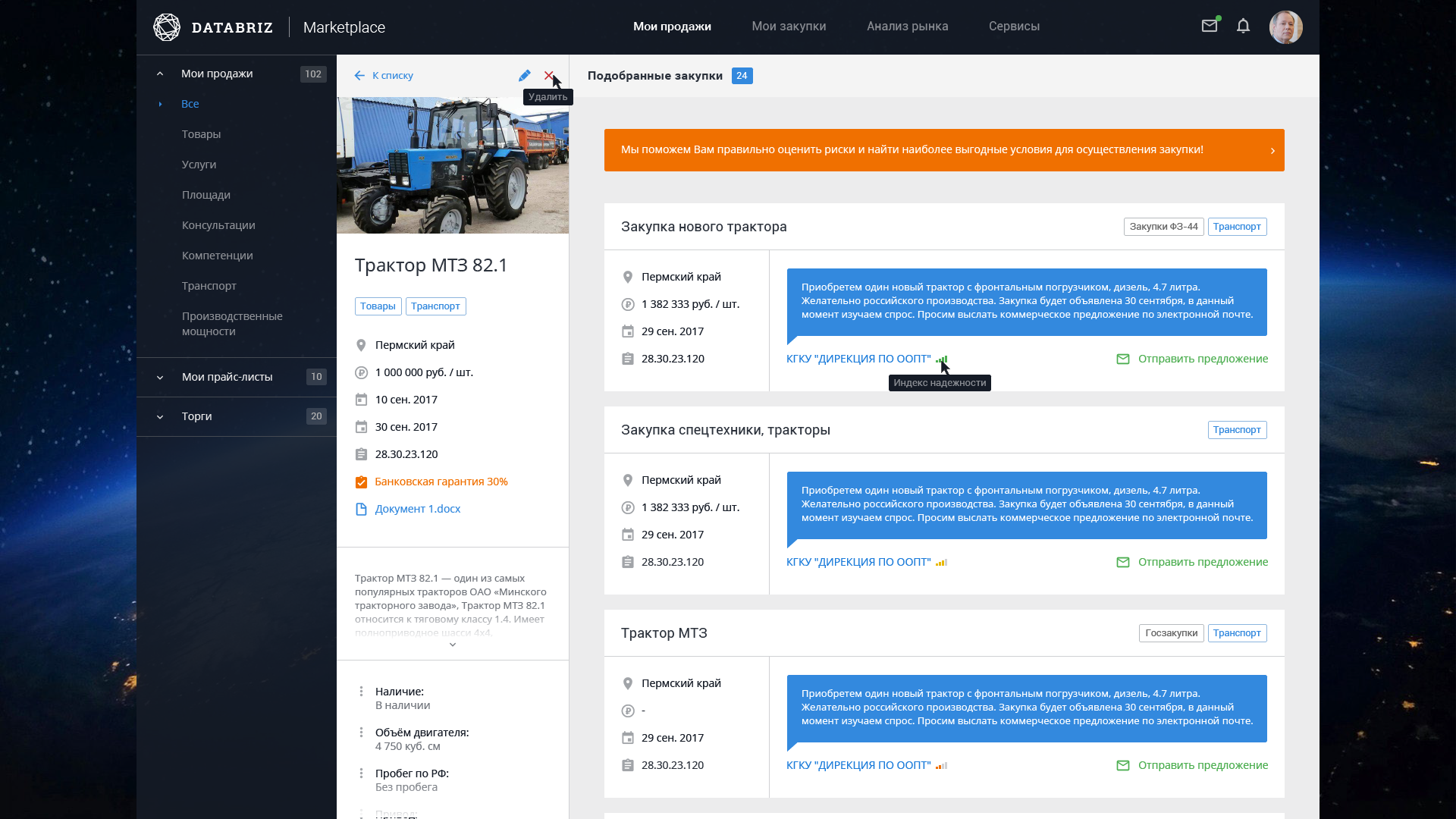The width and height of the screenshot is (1456, 819).
Task: Open the Закупка нового трактора title
Action: (x=704, y=227)
